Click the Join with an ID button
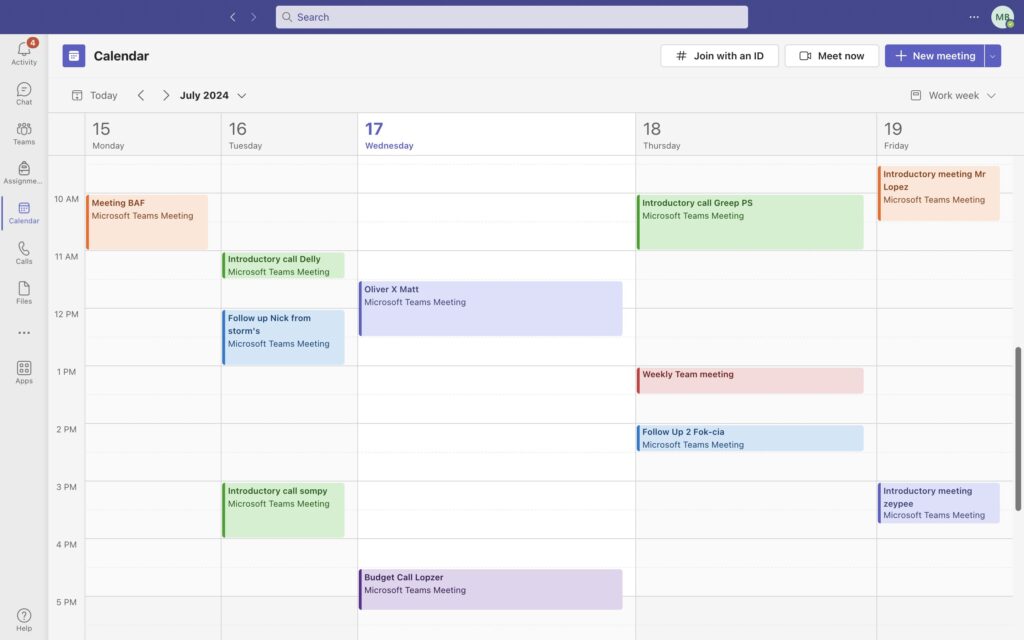This screenshot has height=640, width=1024. 719,56
